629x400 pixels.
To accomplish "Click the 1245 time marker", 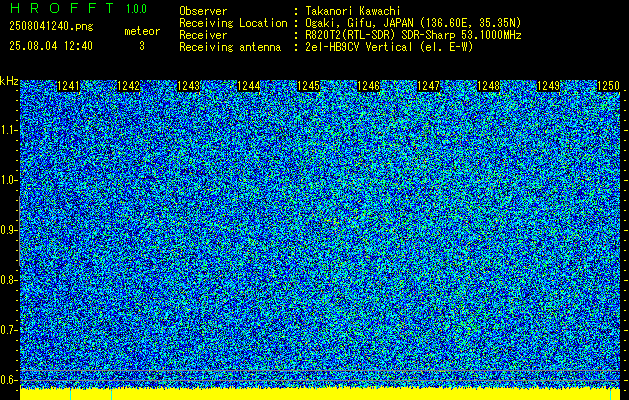I will 308,86.
